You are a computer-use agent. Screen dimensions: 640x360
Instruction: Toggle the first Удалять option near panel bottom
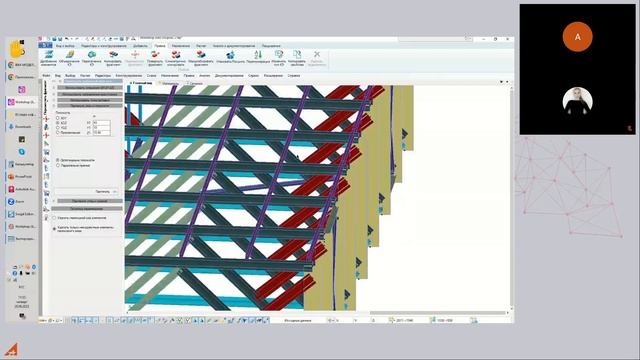click(54, 218)
